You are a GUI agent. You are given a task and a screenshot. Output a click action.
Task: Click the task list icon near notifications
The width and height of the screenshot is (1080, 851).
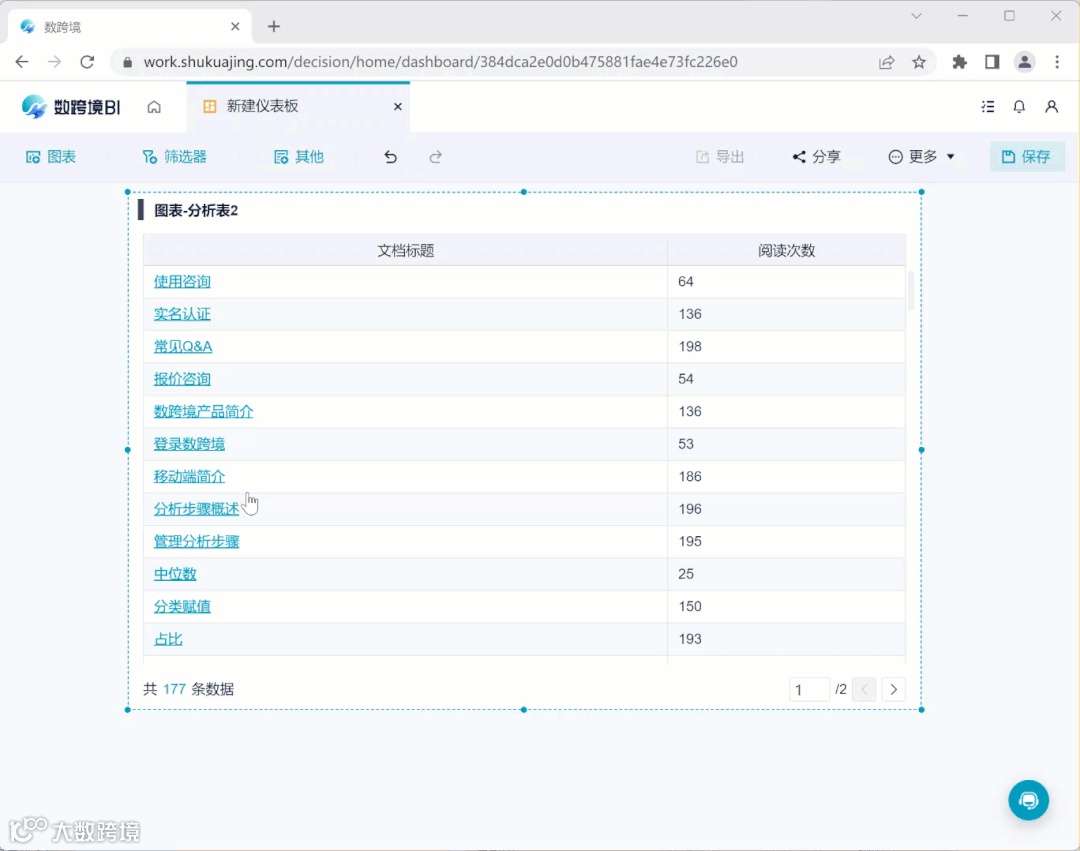pos(988,106)
